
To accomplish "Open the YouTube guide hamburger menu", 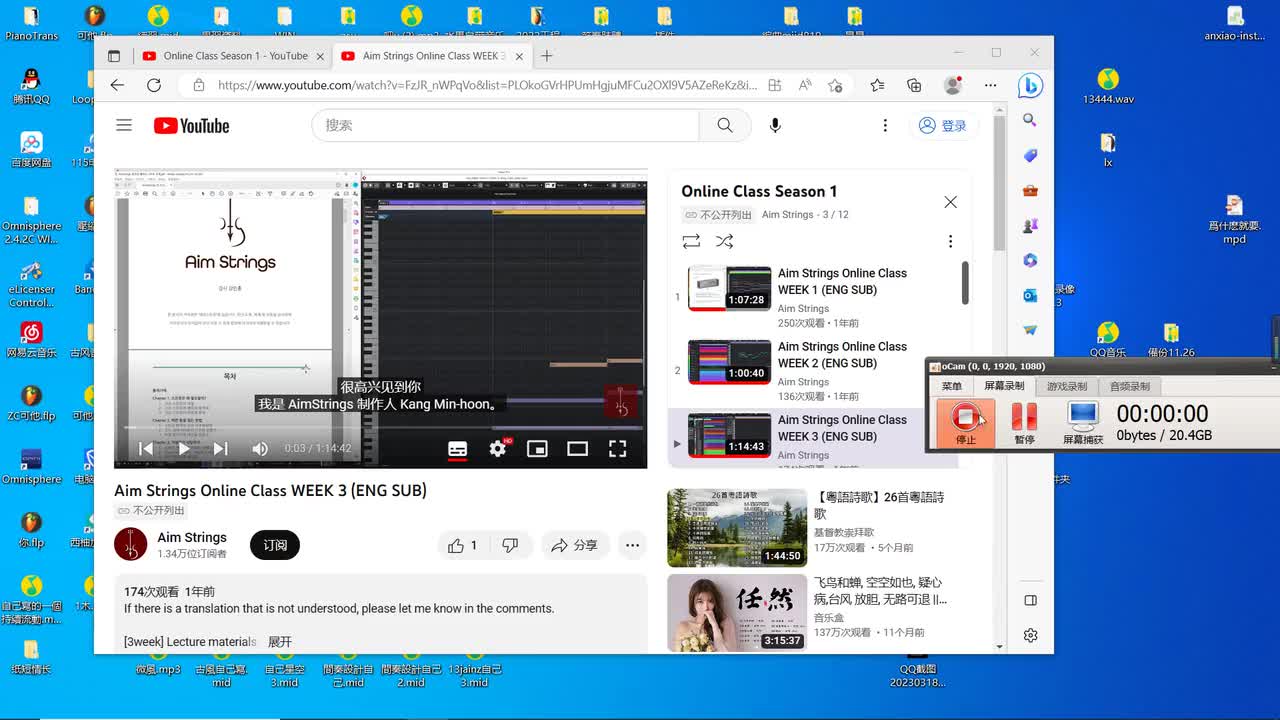I will click(124, 125).
